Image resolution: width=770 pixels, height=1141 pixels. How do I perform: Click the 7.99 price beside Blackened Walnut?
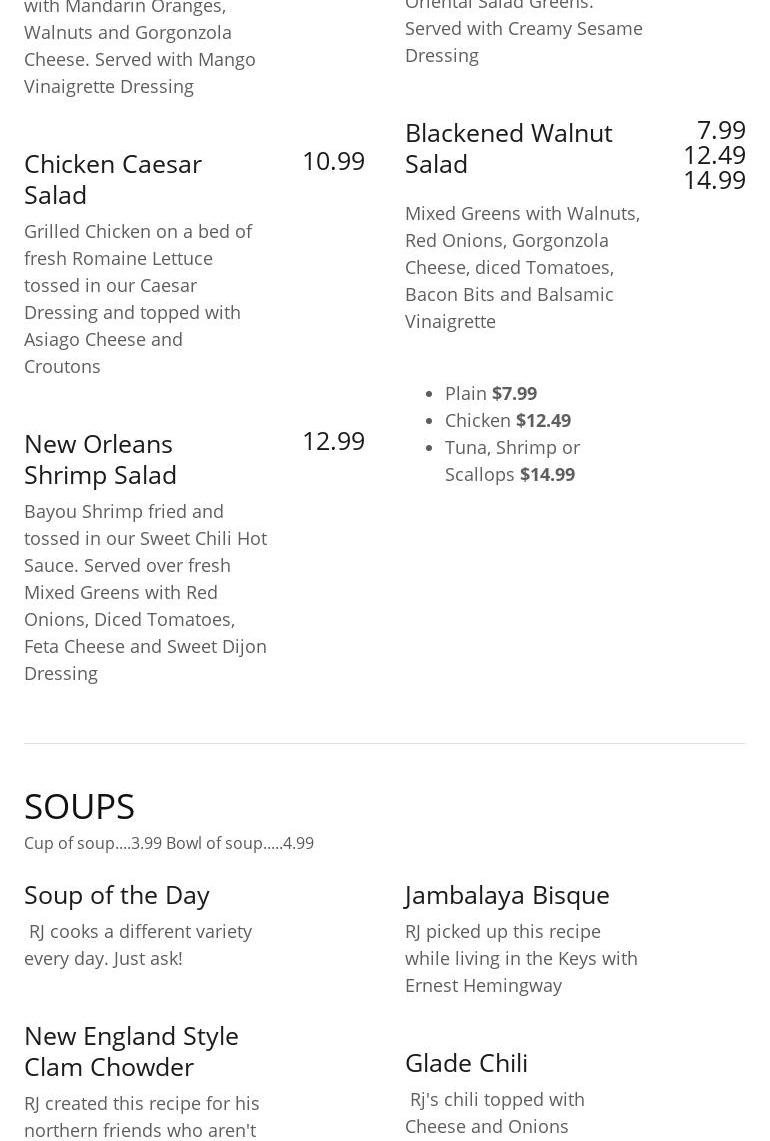[721, 130]
